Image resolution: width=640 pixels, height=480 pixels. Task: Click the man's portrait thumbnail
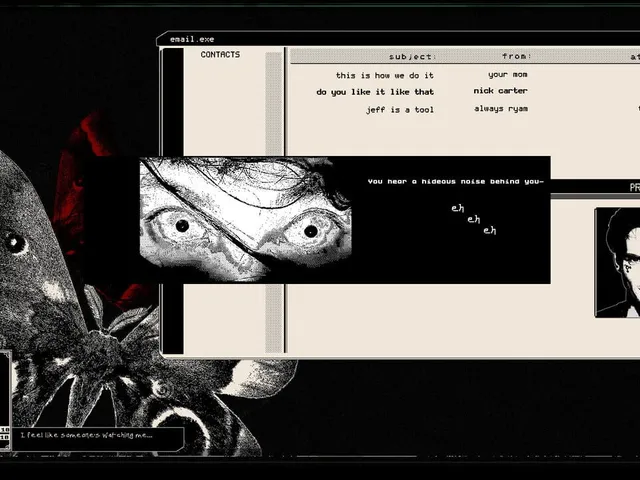[617, 262]
